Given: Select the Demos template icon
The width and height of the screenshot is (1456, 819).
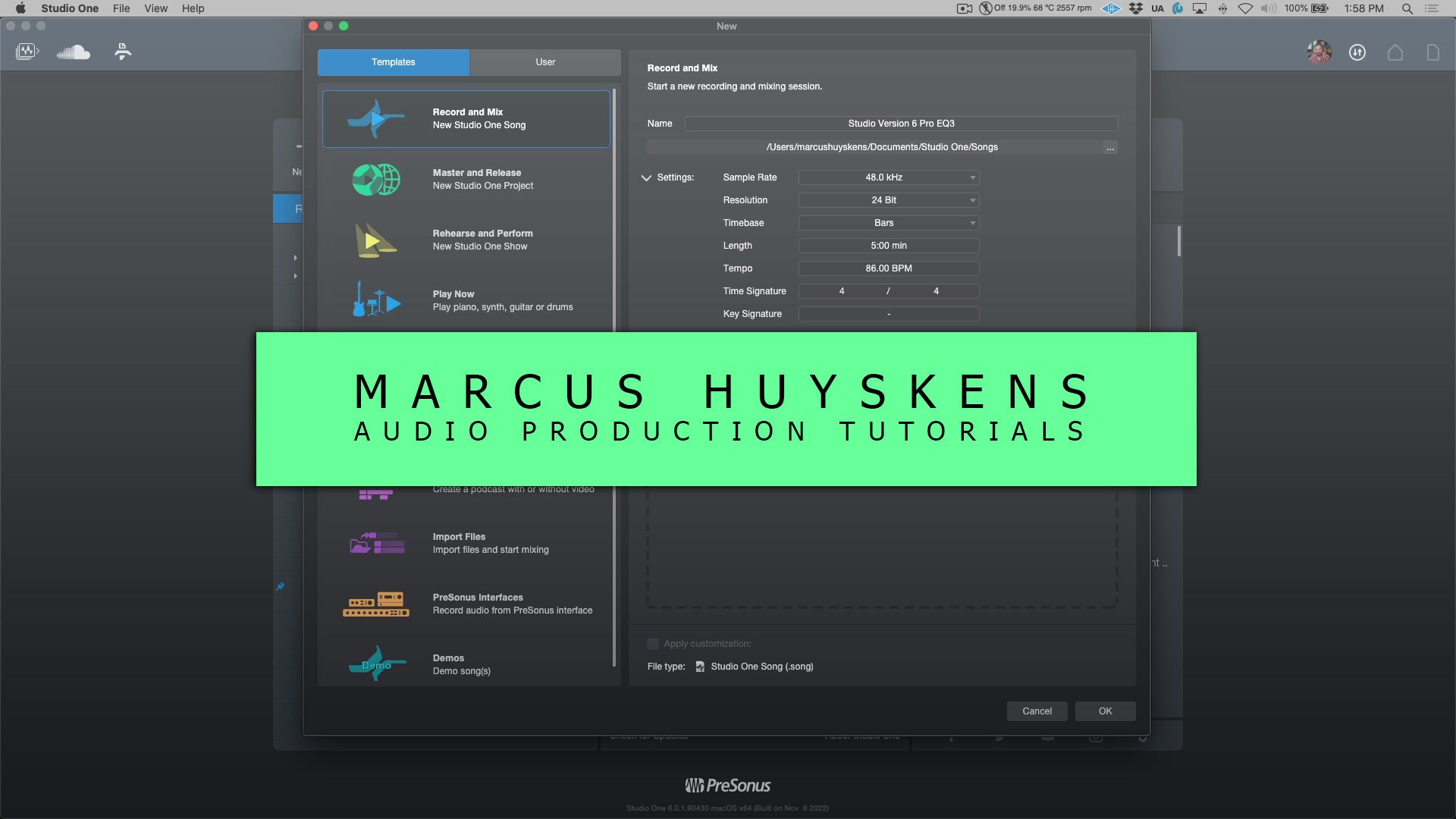Looking at the screenshot, I should [x=377, y=664].
